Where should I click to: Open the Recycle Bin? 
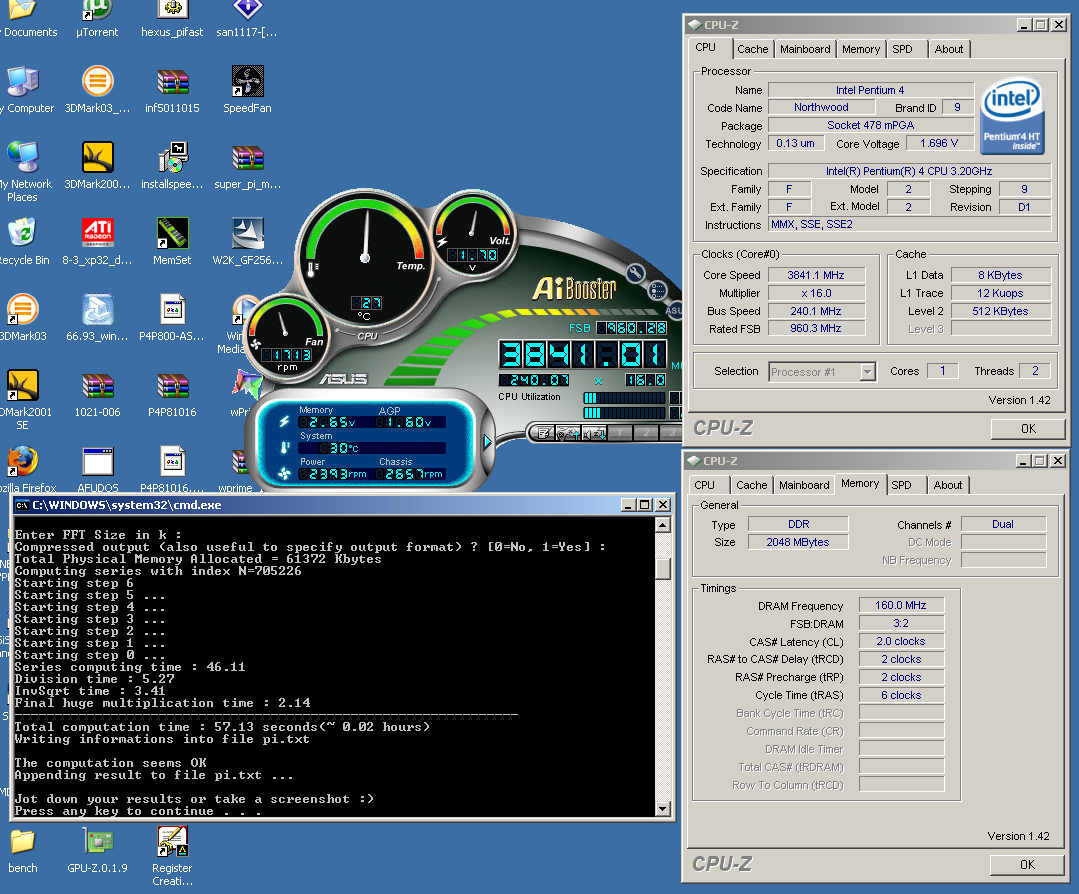(x=23, y=242)
